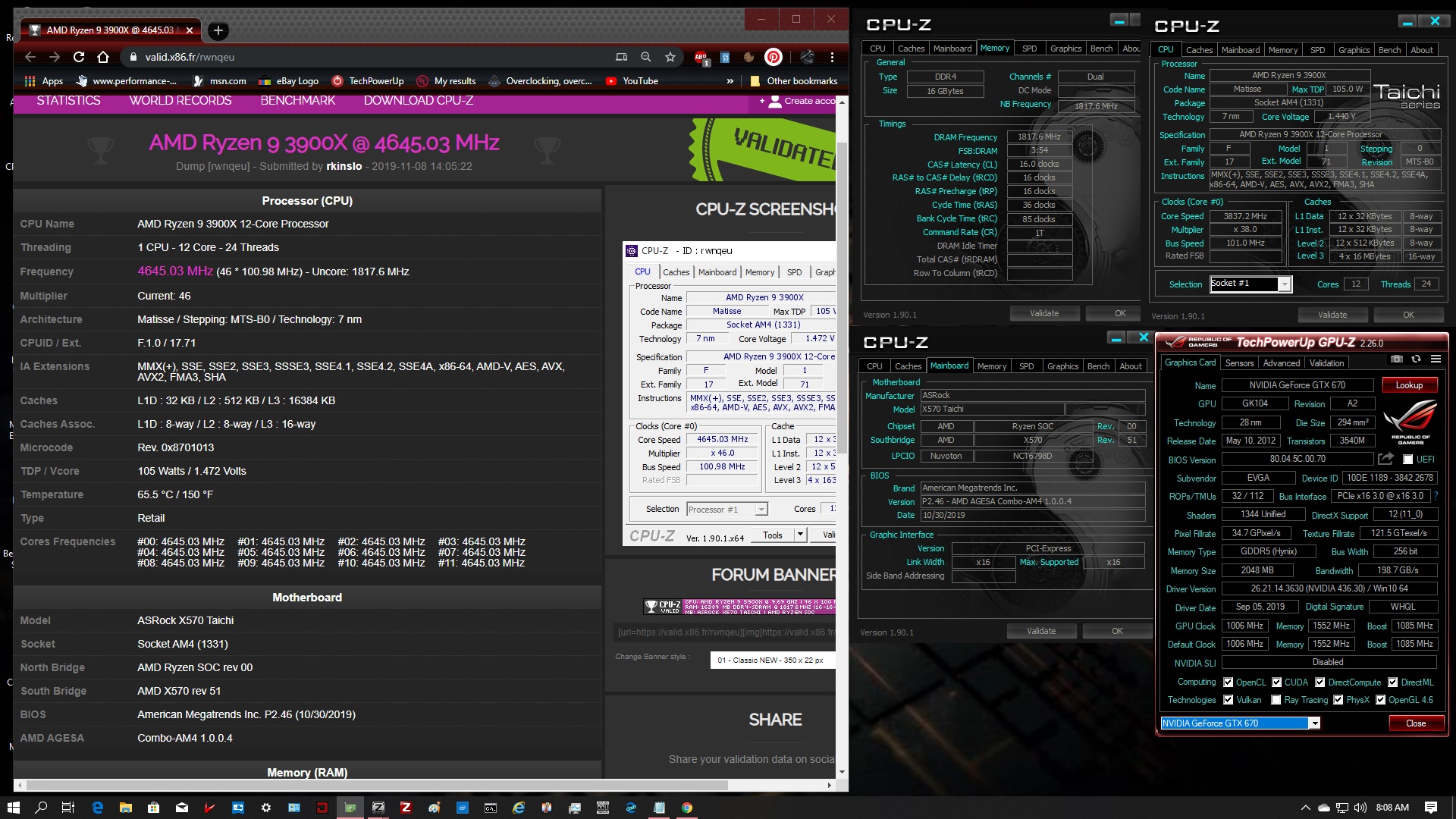Viewport: 1456px width, 819px height.
Task: Toggle the Vulkan checkbox
Action: (x=1228, y=700)
